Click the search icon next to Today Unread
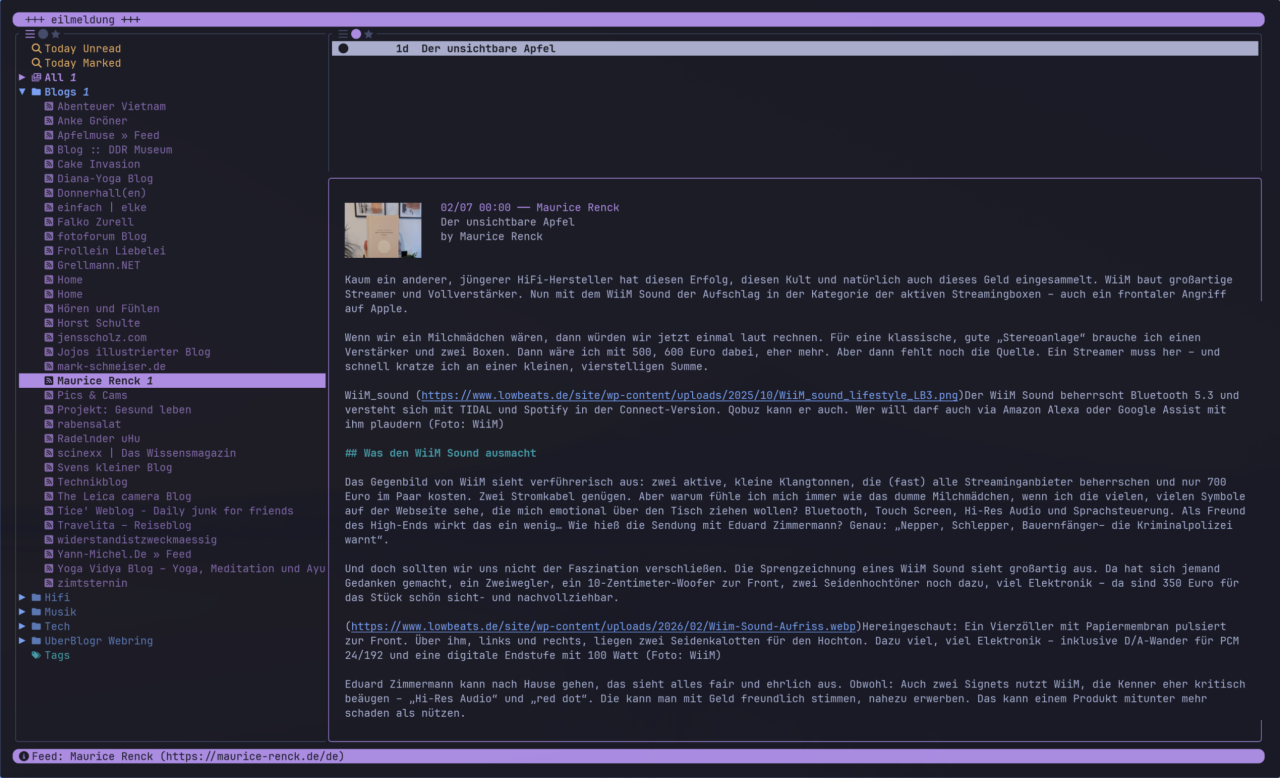1280x778 pixels. pos(36,49)
